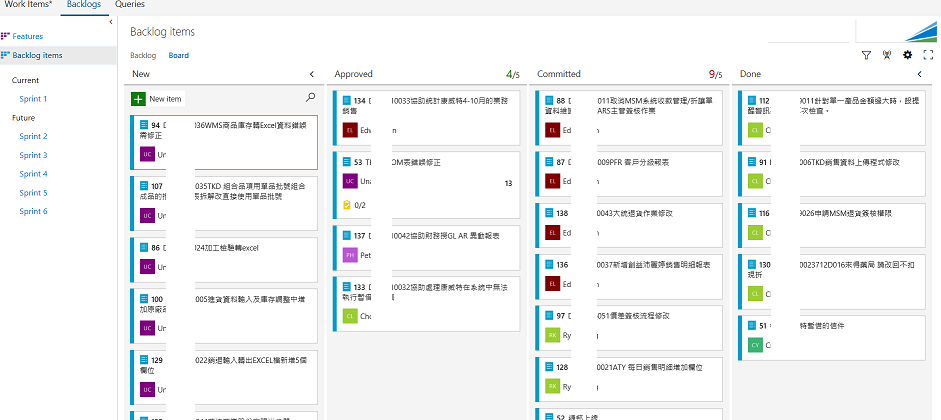Image resolution: width=941 pixels, height=420 pixels.
Task: Select Sprint 3 in sidebar
Action: tap(33, 155)
